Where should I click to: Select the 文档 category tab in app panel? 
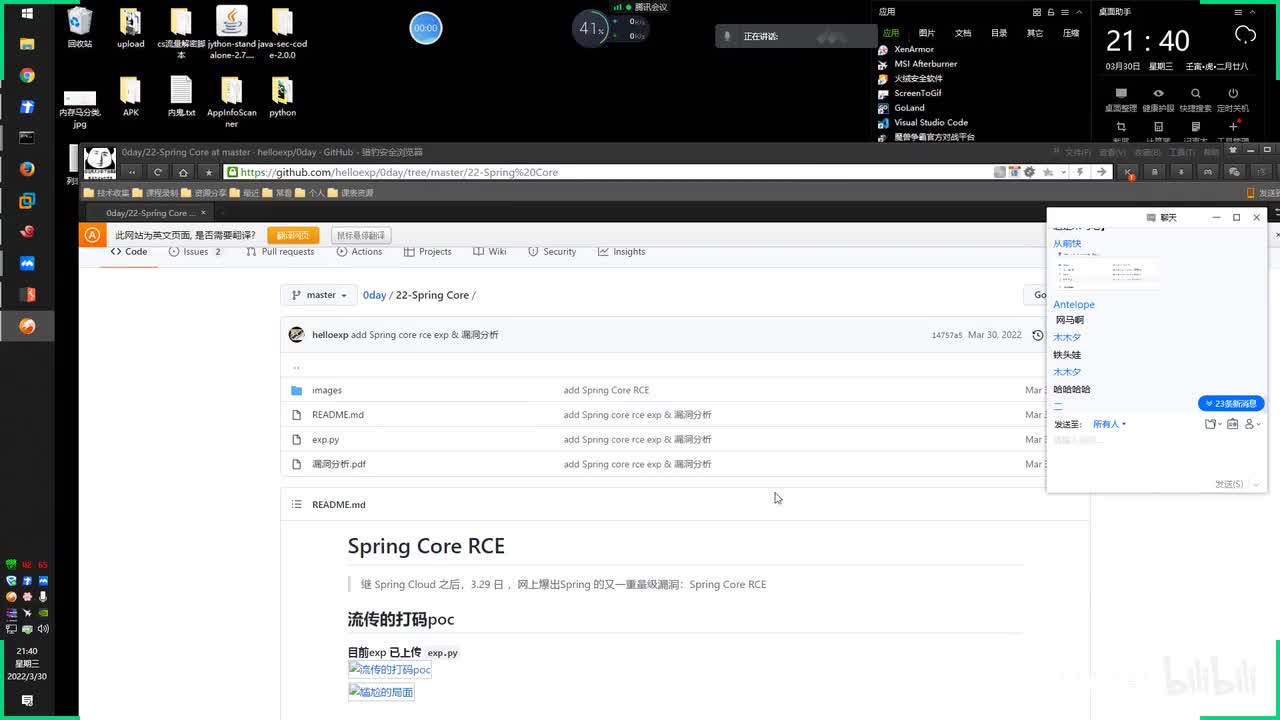tap(963, 33)
